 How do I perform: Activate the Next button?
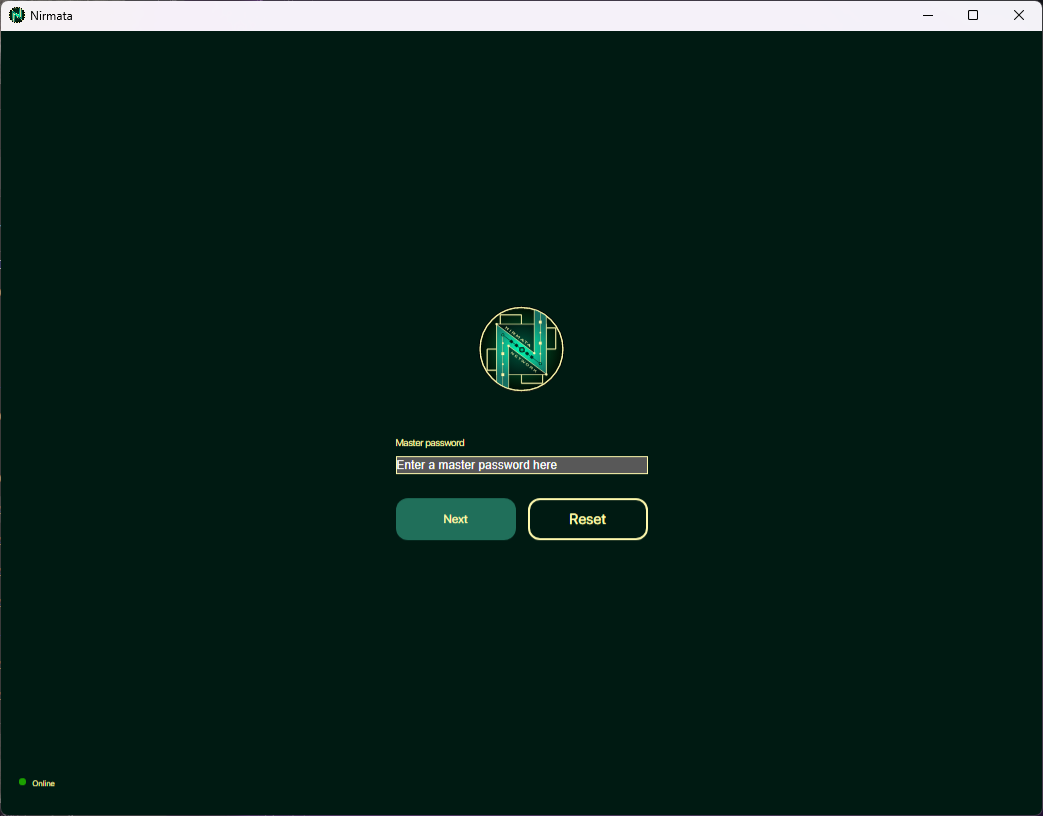[x=455, y=519]
